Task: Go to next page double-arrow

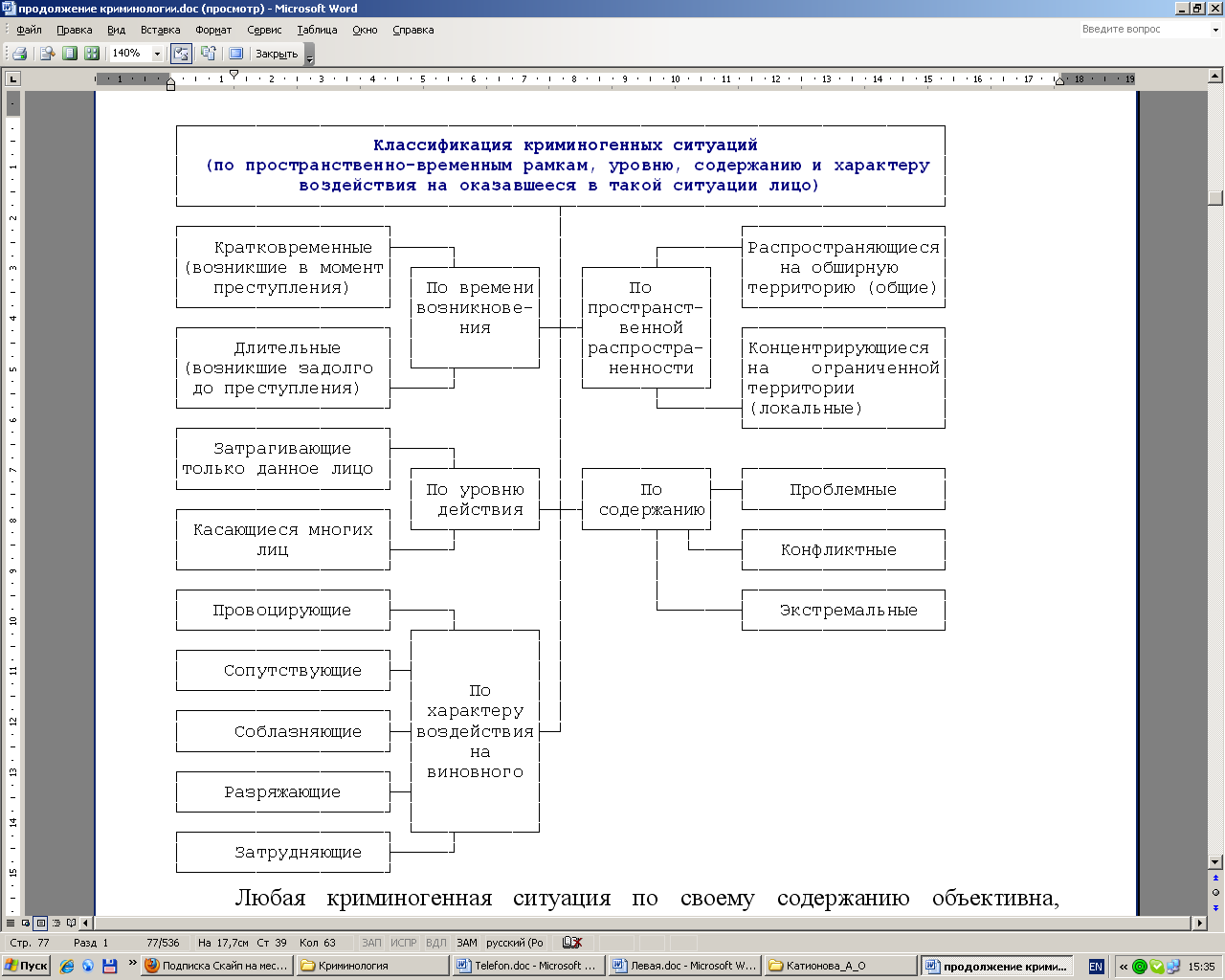Action: pos(1215,906)
